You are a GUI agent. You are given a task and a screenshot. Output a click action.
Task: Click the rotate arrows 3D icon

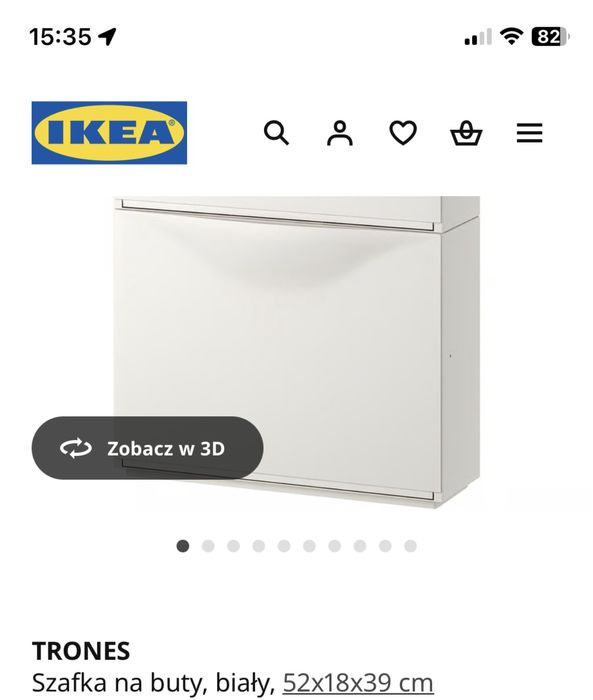(x=76, y=448)
